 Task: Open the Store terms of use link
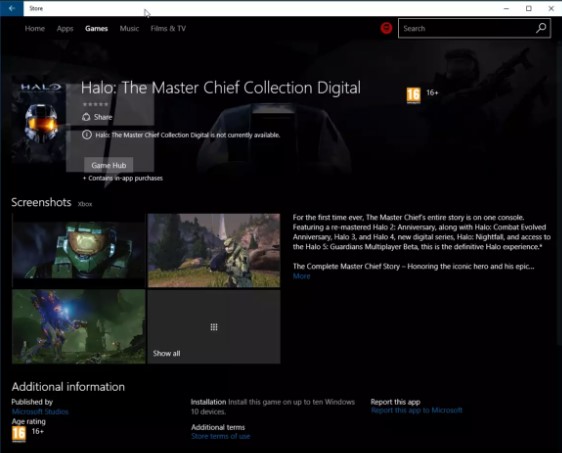pyautogui.click(x=220, y=436)
